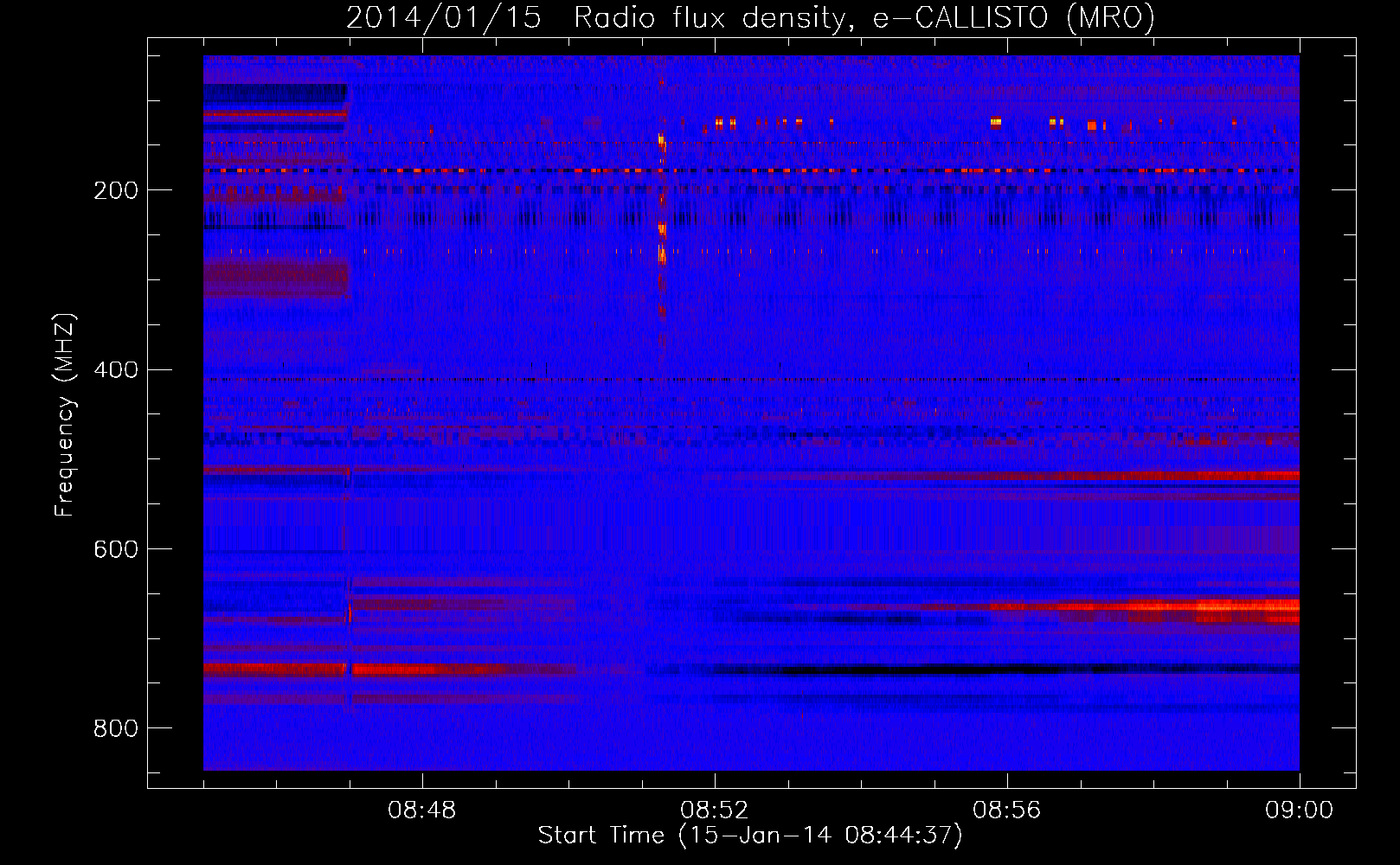Screen dimensions: 1400x865
Task: Click the 09:00 time tick label
Action: pos(1300,811)
